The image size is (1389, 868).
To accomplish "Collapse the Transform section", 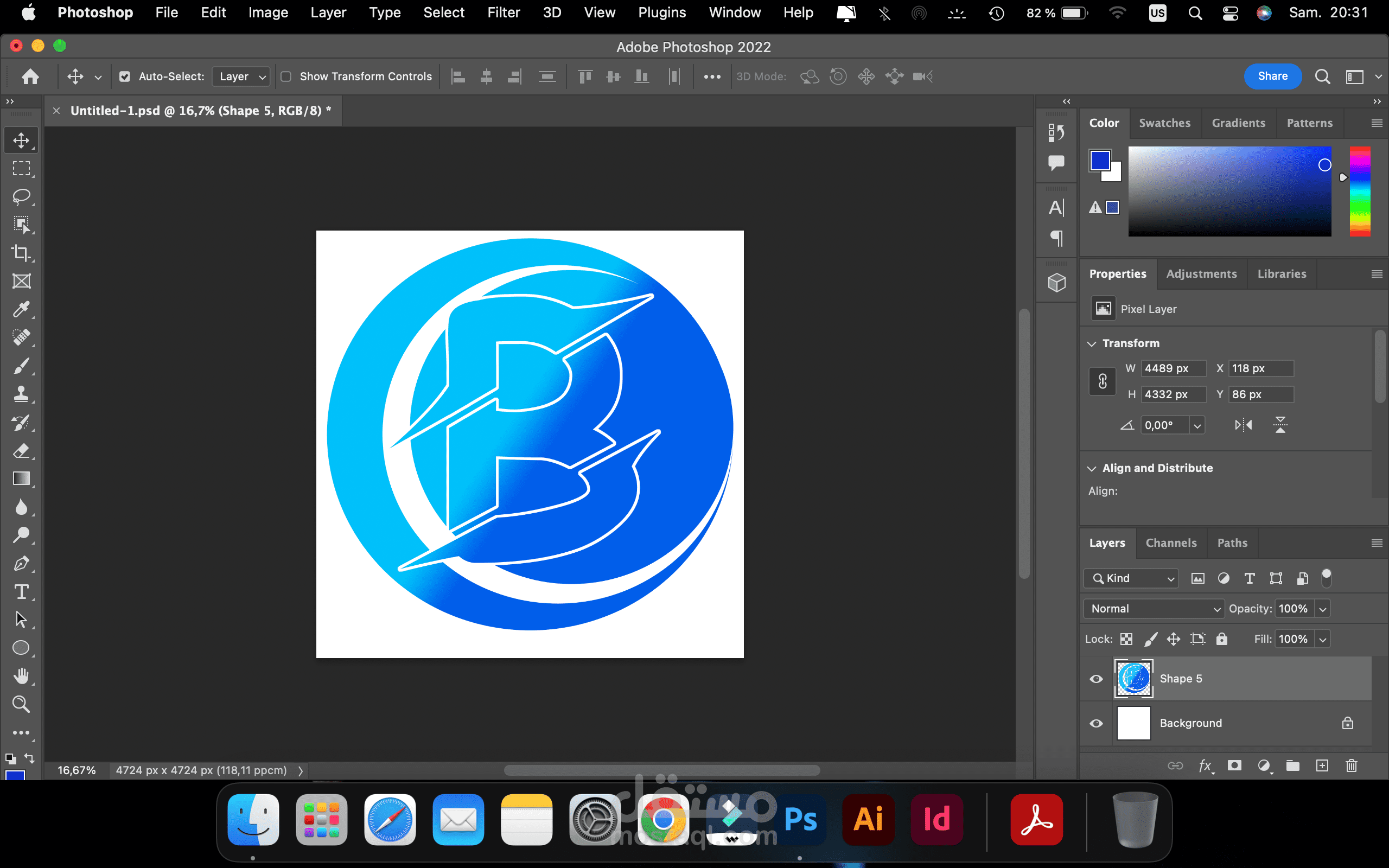I will point(1092,343).
